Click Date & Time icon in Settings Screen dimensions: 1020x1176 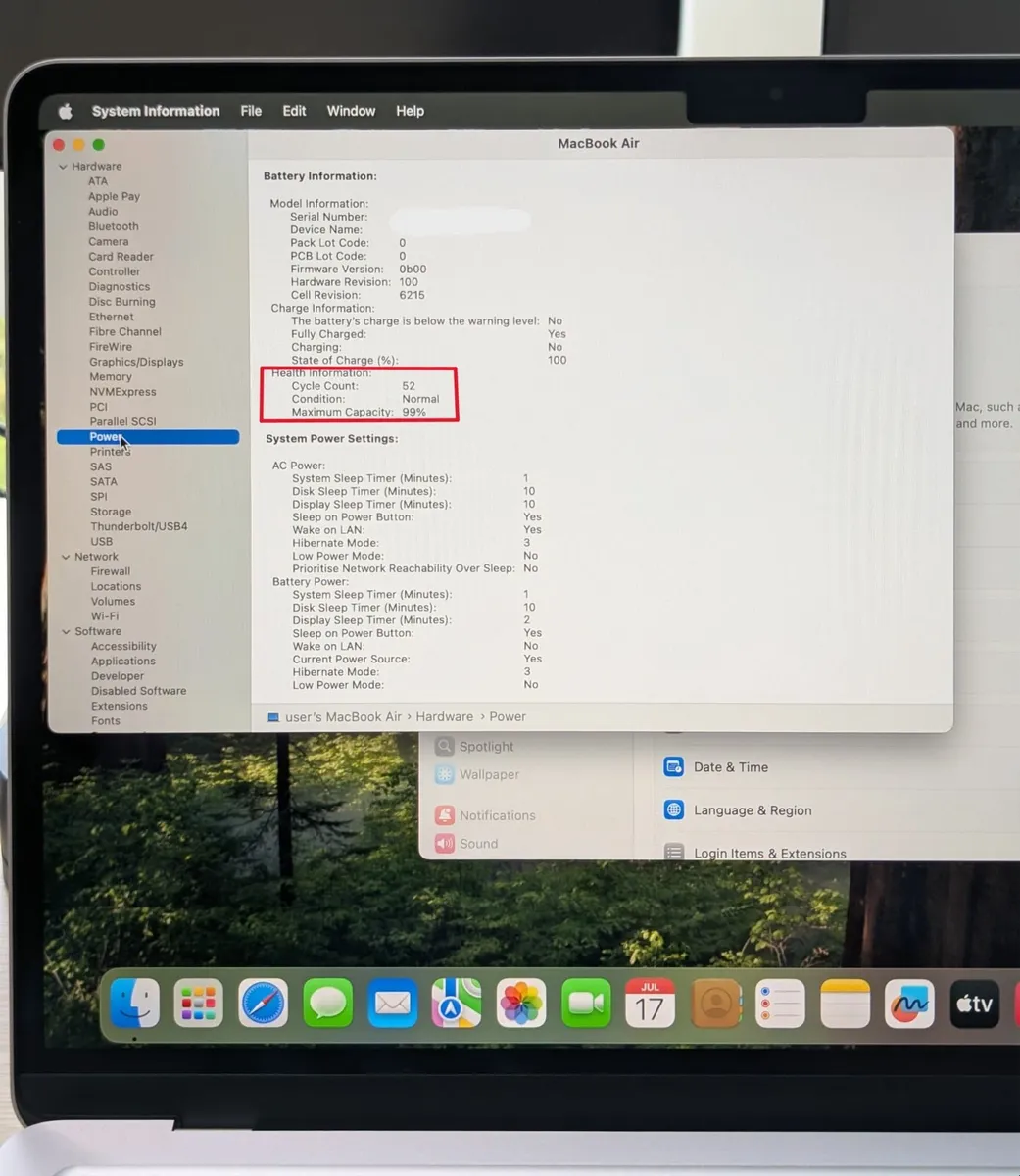tap(673, 767)
